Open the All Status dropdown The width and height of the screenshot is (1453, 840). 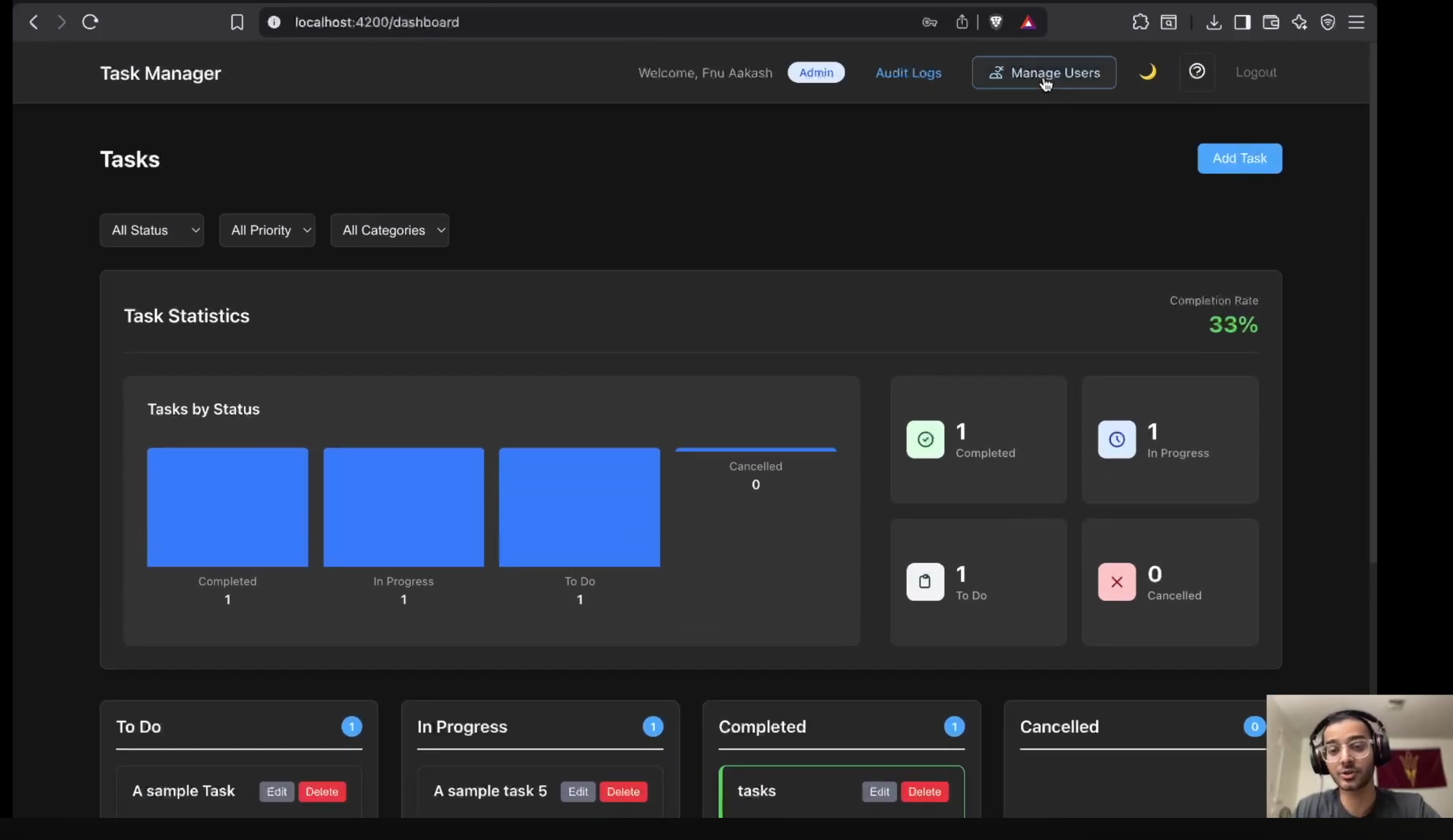pyautogui.click(x=152, y=230)
